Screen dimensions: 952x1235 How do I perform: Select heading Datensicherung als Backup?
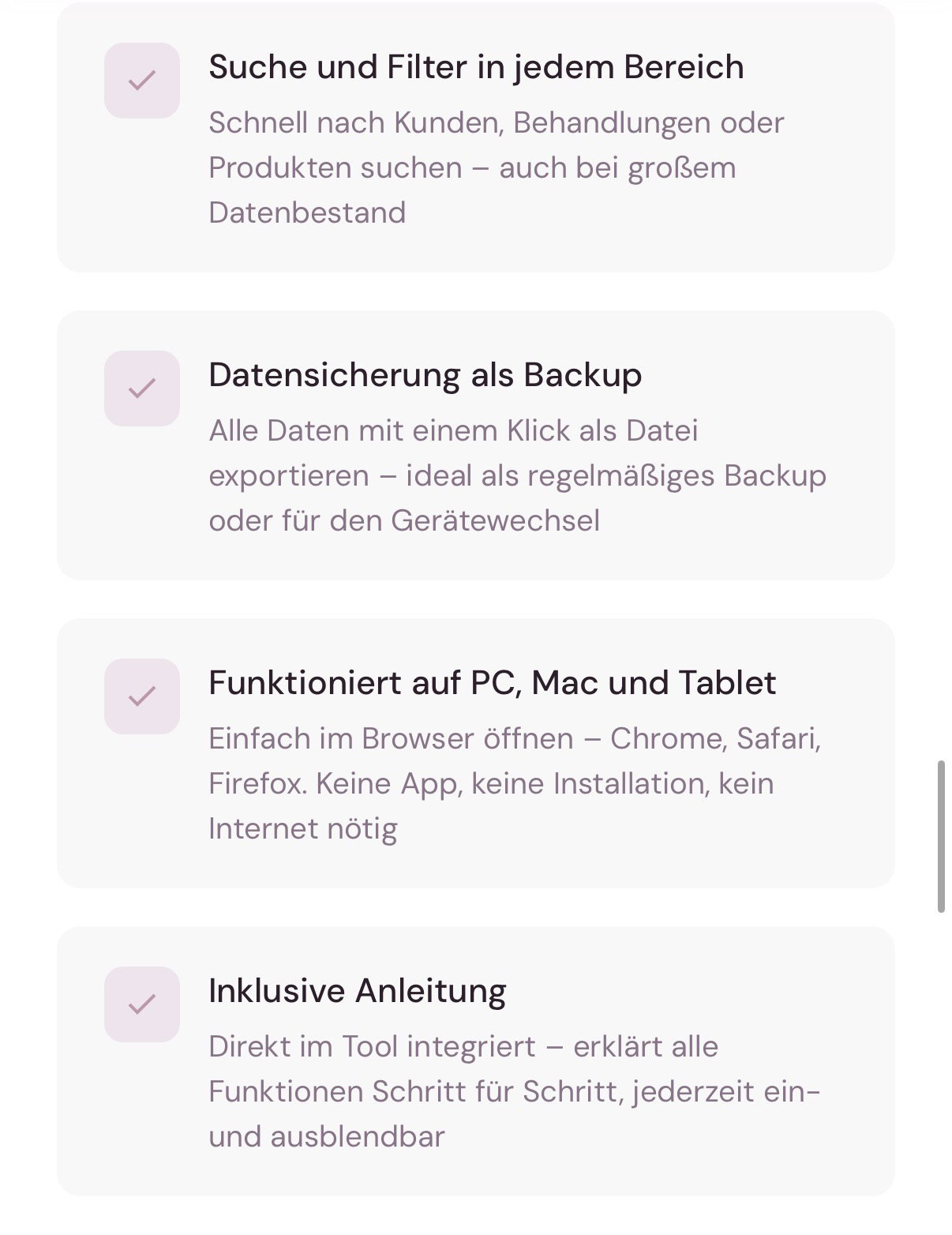tap(425, 375)
